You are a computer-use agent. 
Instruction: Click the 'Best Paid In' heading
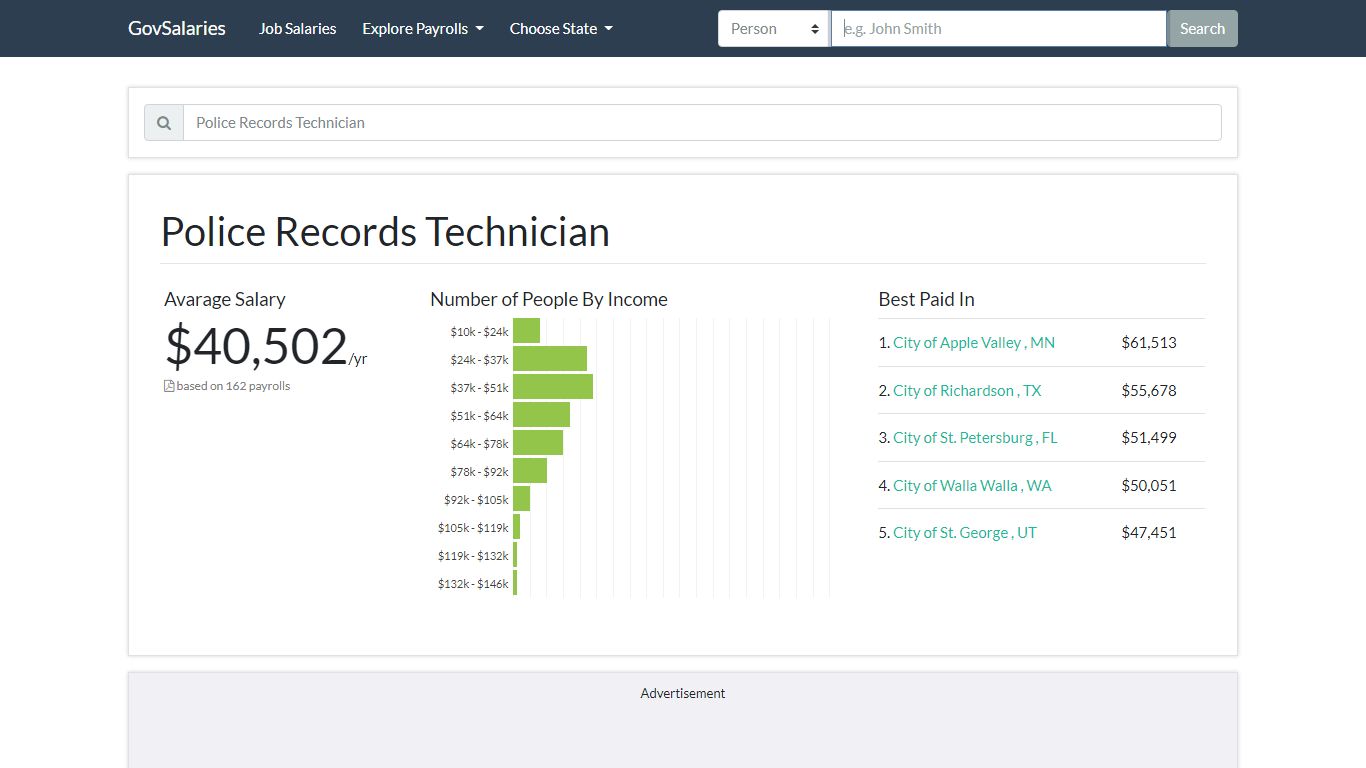(926, 299)
